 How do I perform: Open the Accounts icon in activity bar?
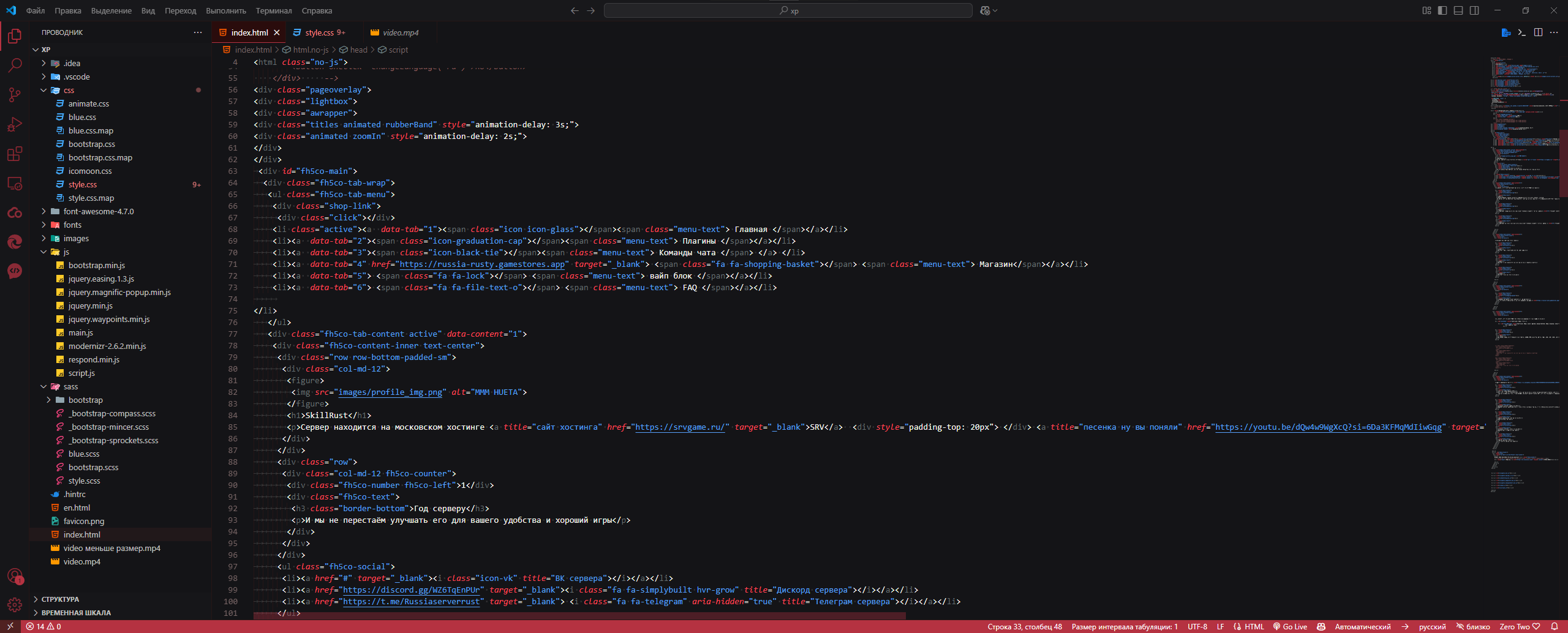[15, 575]
